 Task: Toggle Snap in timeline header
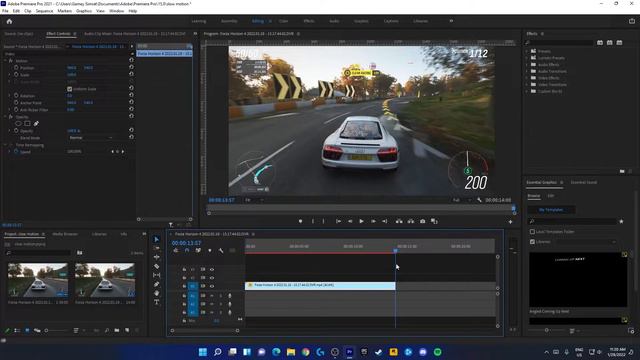click(x=187, y=250)
